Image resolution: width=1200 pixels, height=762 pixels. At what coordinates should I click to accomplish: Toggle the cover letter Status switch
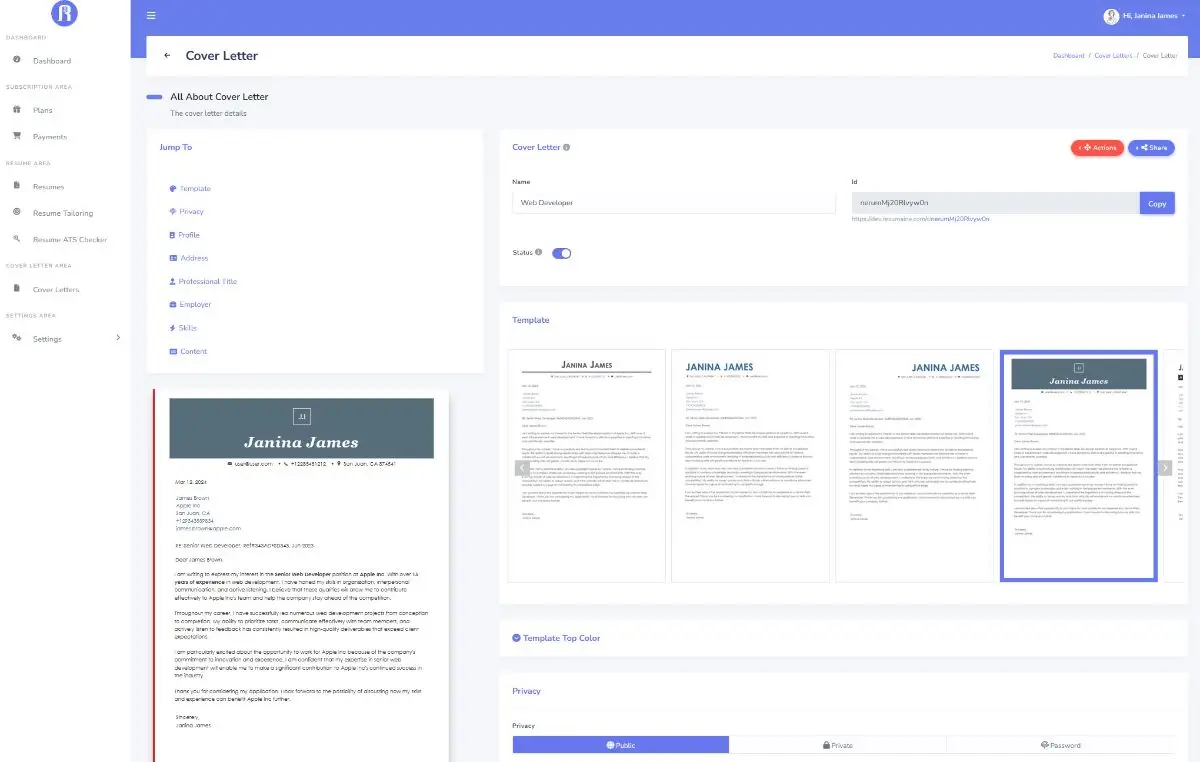[x=561, y=253]
